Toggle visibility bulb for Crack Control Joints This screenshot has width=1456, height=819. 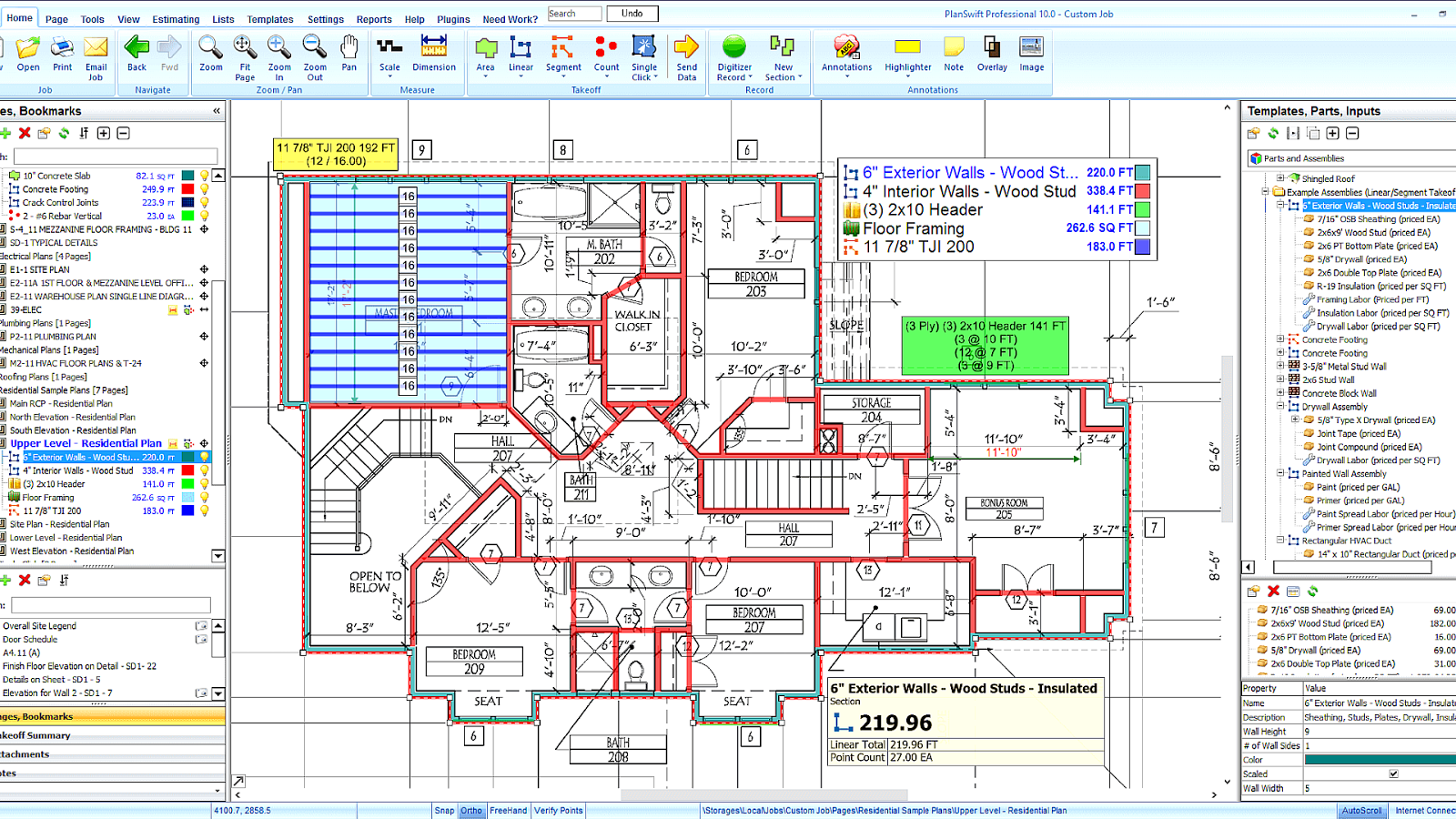tap(205, 203)
